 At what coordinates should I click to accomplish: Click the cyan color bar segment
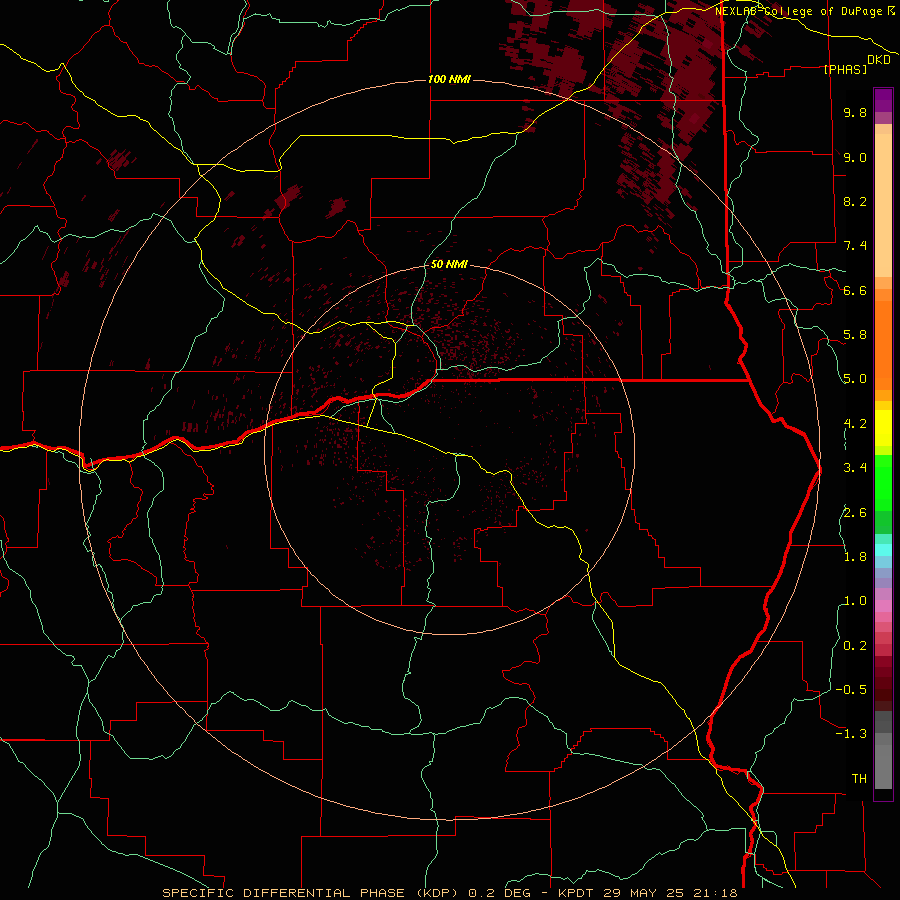point(883,550)
